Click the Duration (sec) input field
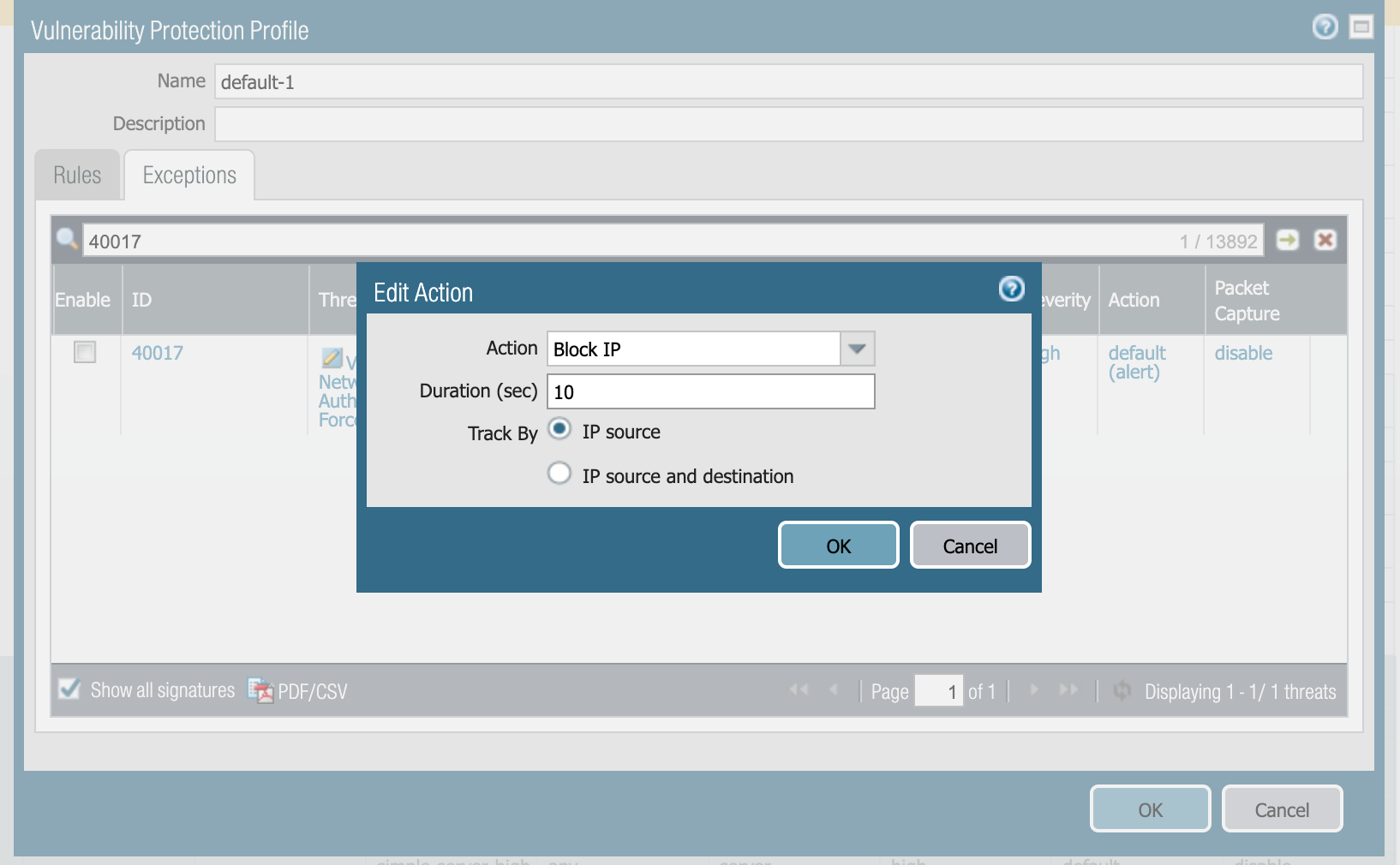Image resolution: width=1400 pixels, height=865 pixels. tap(711, 391)
